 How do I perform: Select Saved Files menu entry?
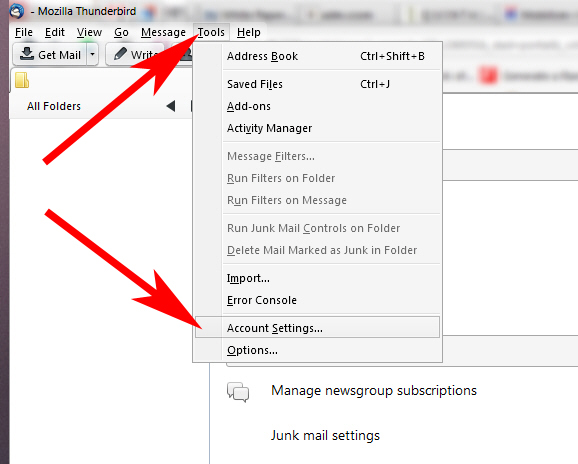317,84
